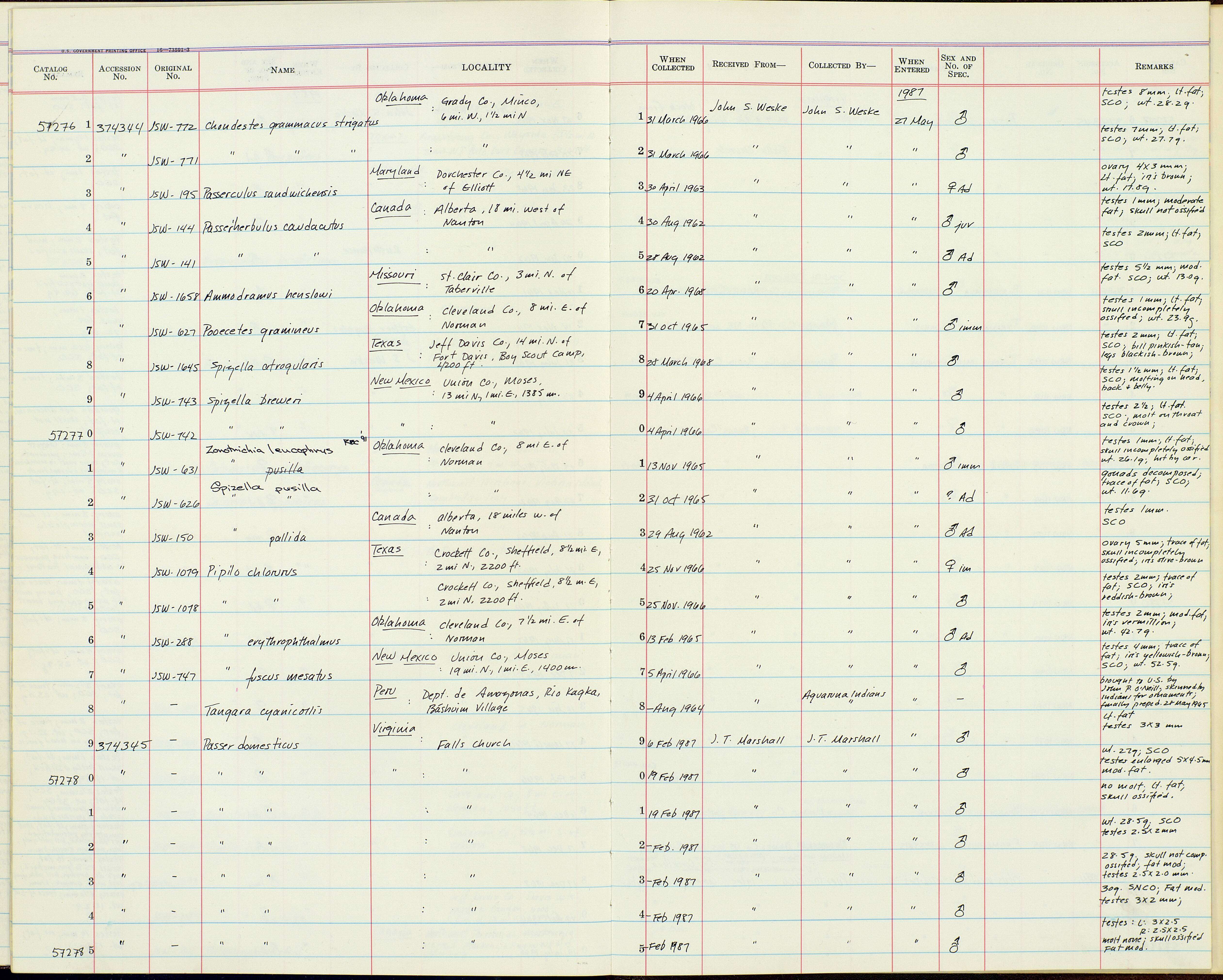Image resolution: width=1223 pixels, height=980 pixels.
Task: Click the 'Accession No.' column header
Action: pyautogui.click(x=120, y=72)
